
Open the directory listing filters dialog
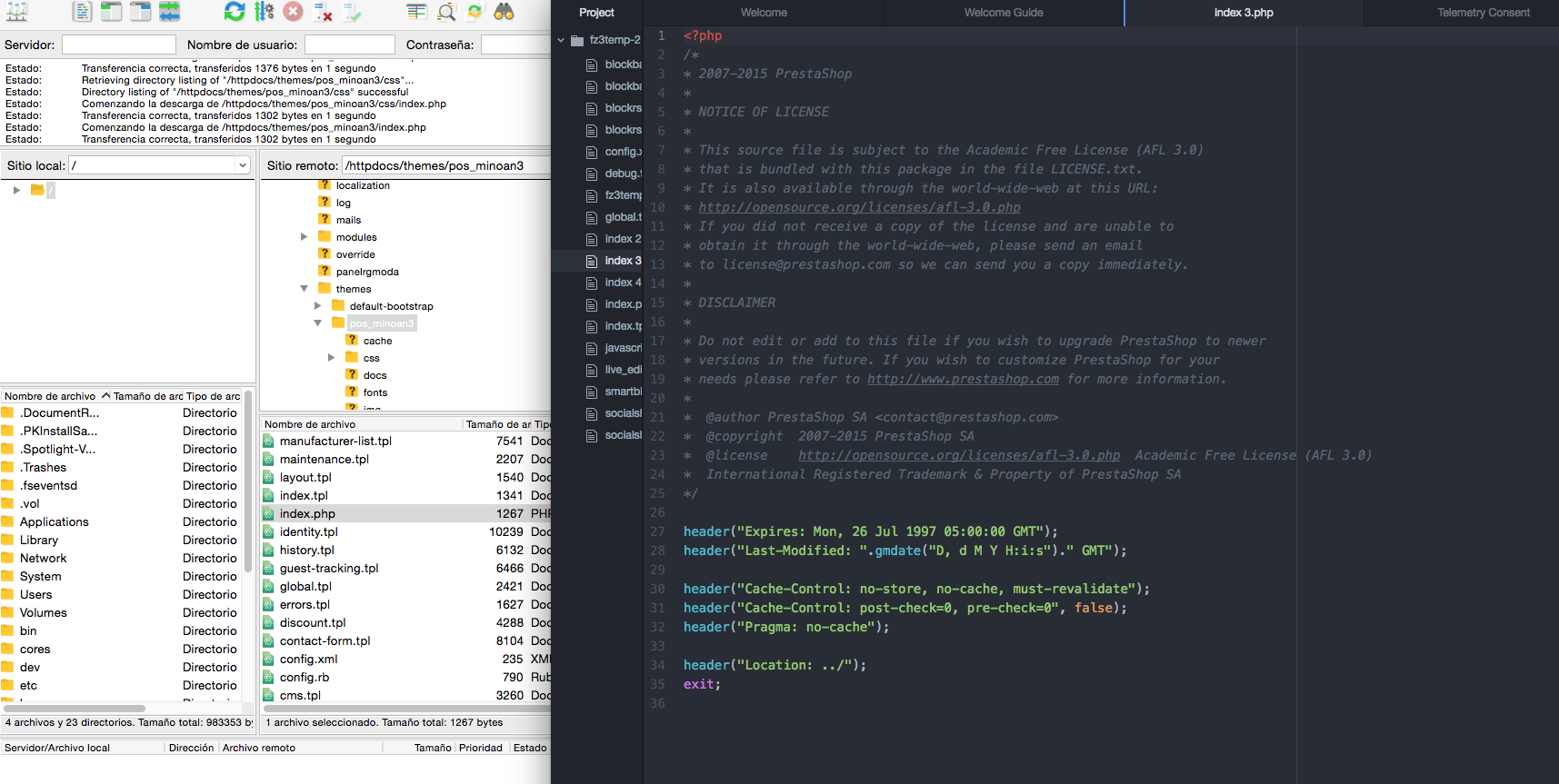tap(416, 12)
